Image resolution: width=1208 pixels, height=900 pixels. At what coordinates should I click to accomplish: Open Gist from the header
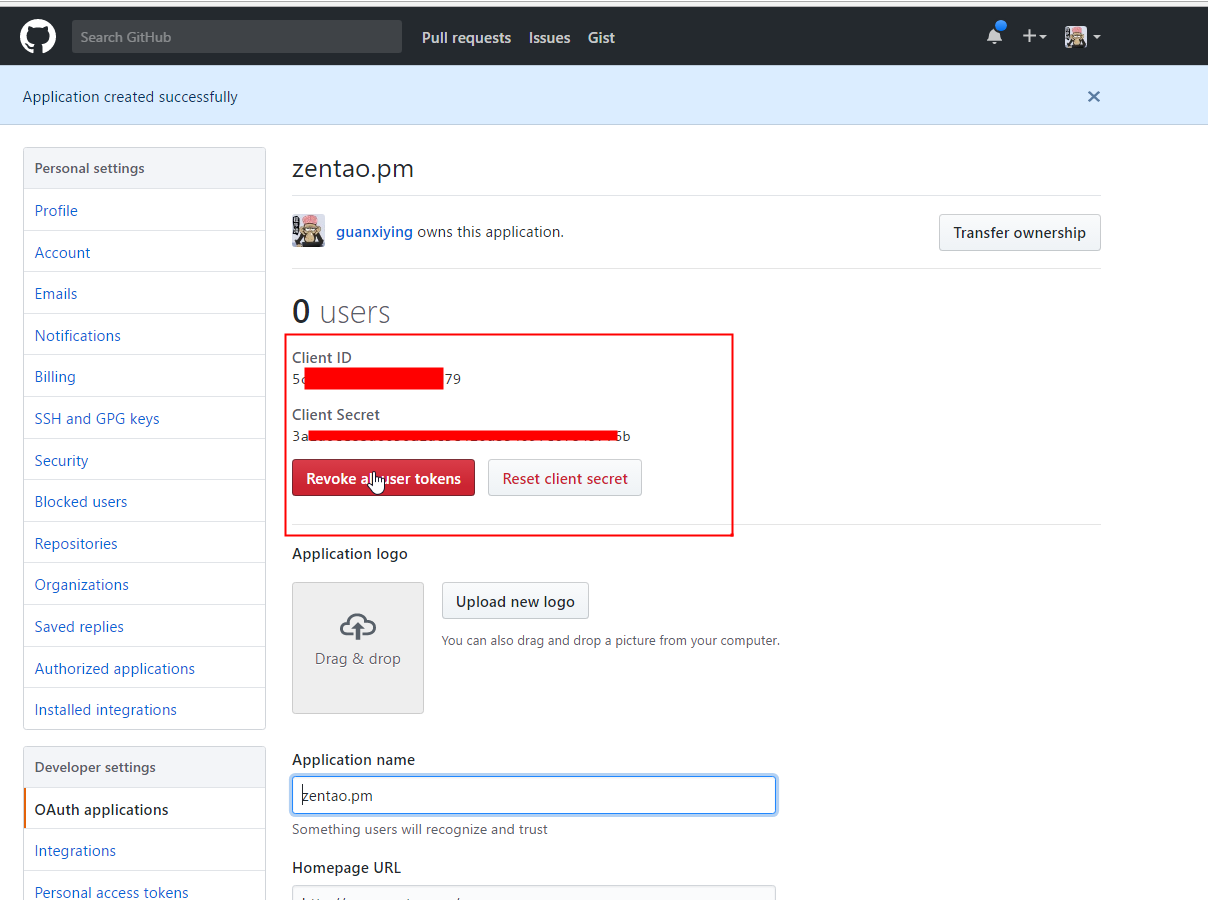coord(601,38)
